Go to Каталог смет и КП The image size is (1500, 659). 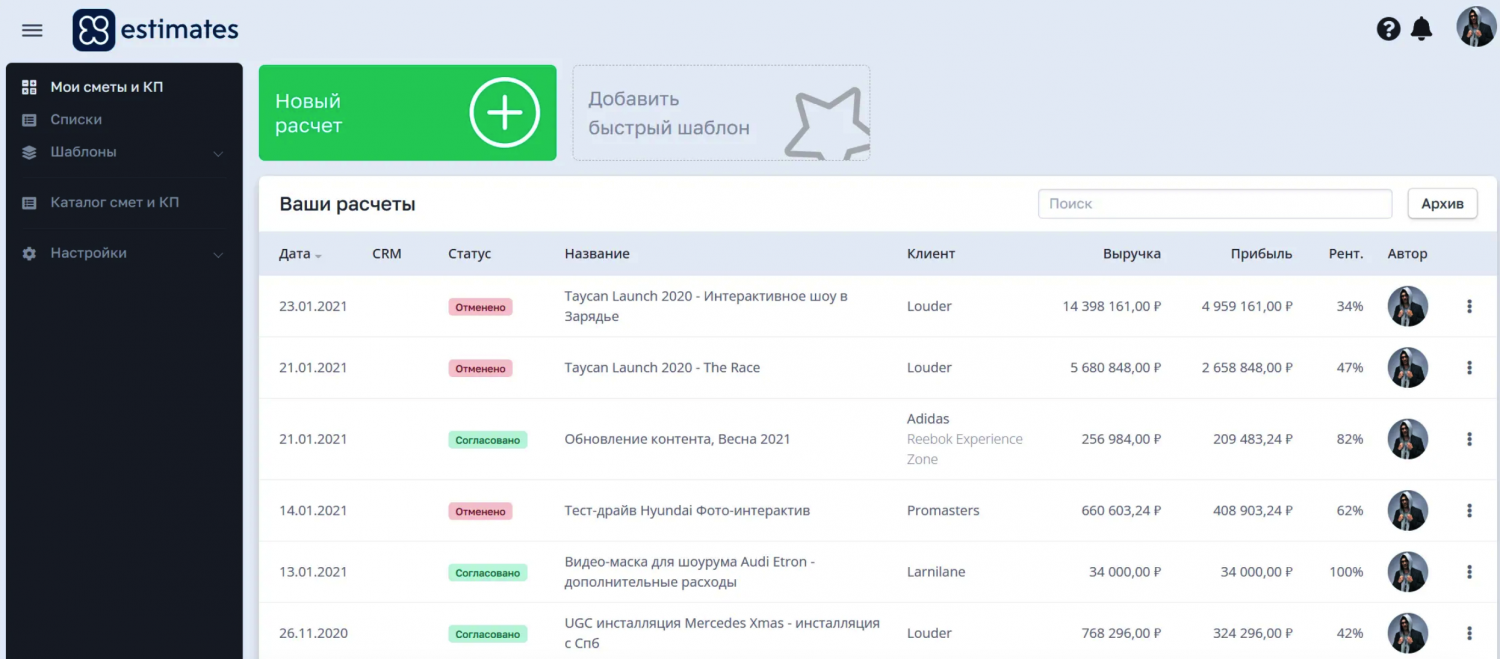point(114,203)
